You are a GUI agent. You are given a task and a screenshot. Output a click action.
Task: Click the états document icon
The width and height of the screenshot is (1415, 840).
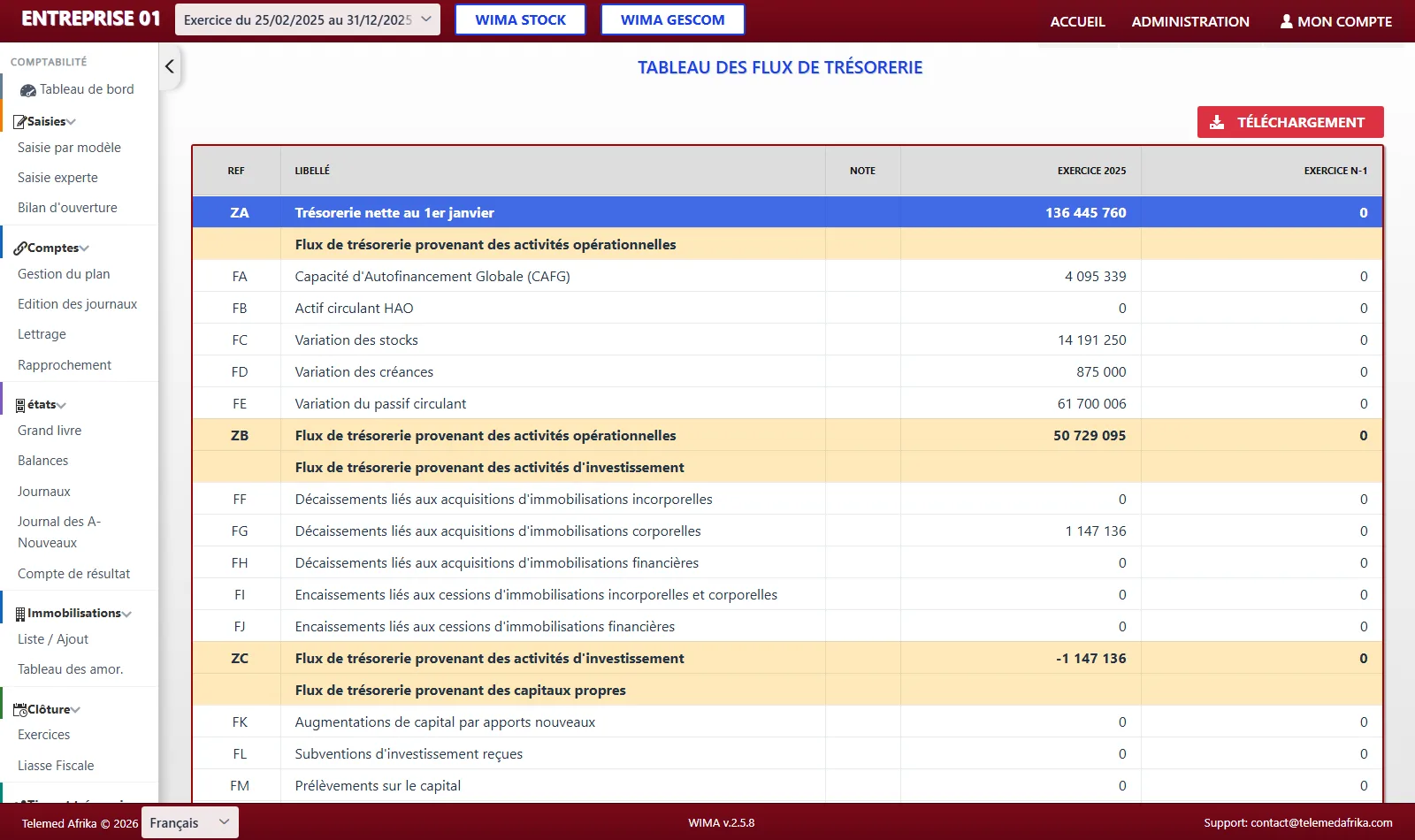[20, 405]
